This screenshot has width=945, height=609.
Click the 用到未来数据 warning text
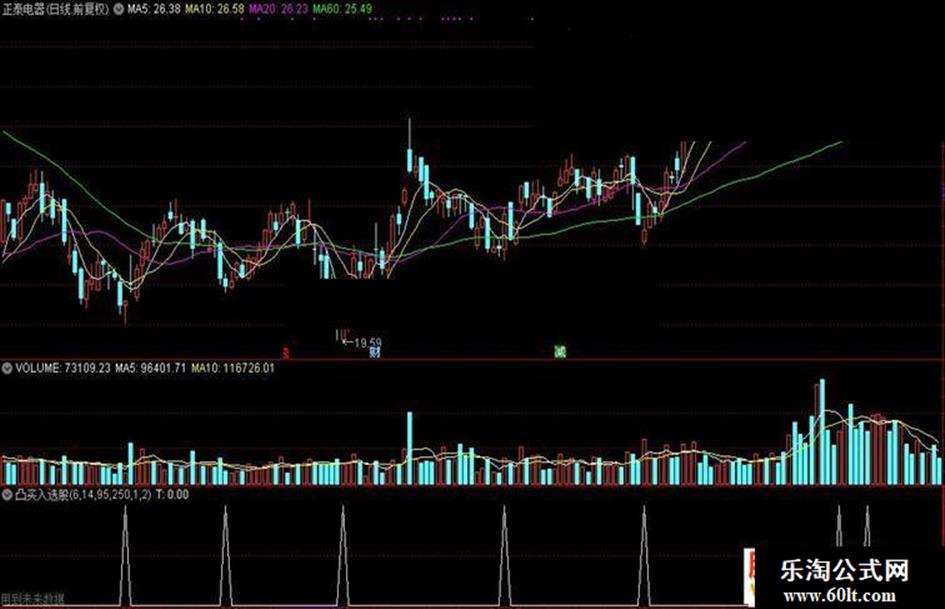click(x=33, y=599)
